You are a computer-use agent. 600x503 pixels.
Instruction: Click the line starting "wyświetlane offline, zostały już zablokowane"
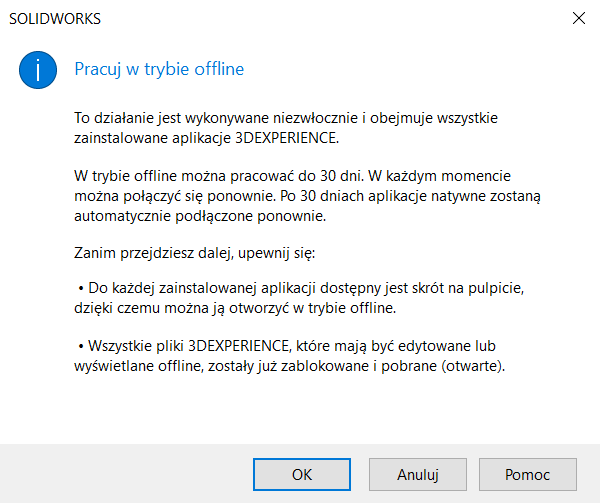[x=292, y=365]
